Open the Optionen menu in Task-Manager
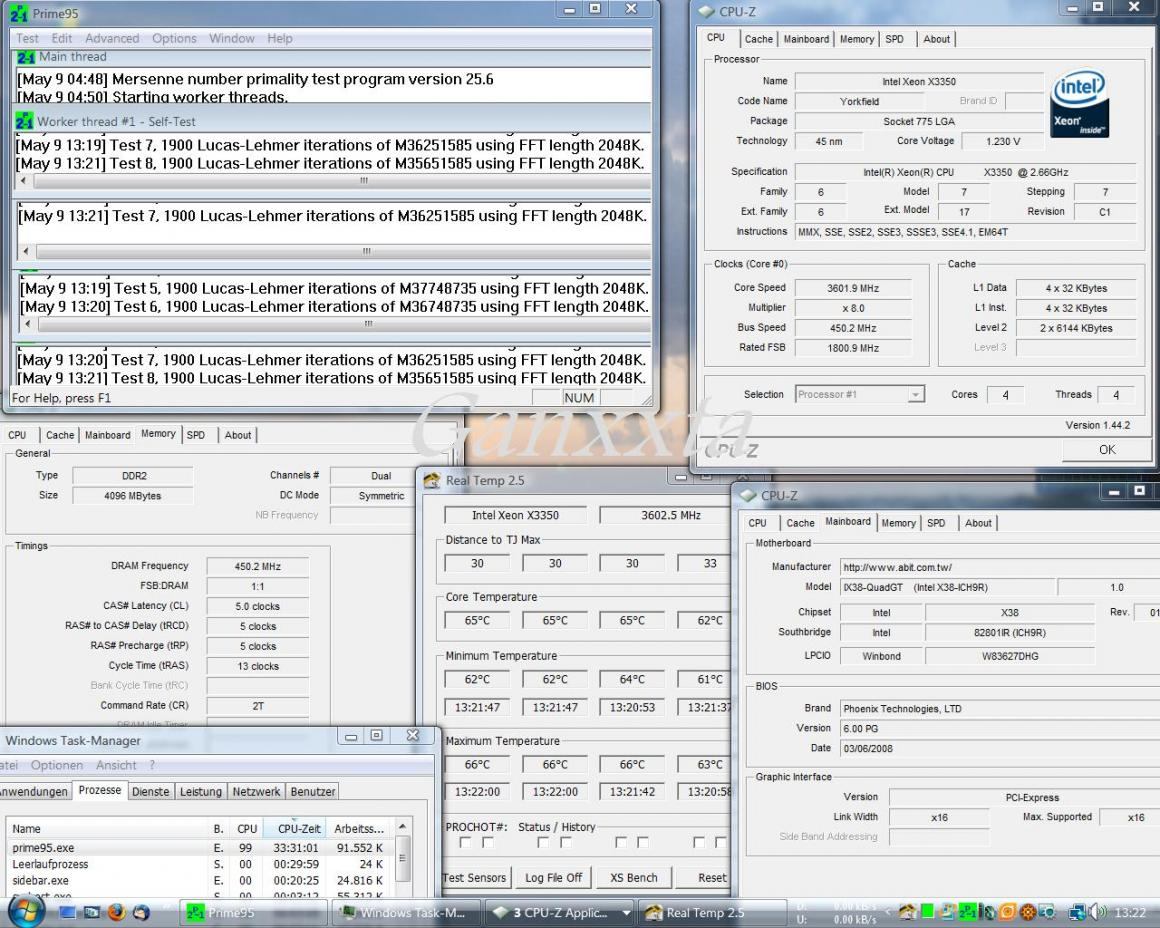The image size is (1160, 928). pyautogui.click(x=57, y=765)
